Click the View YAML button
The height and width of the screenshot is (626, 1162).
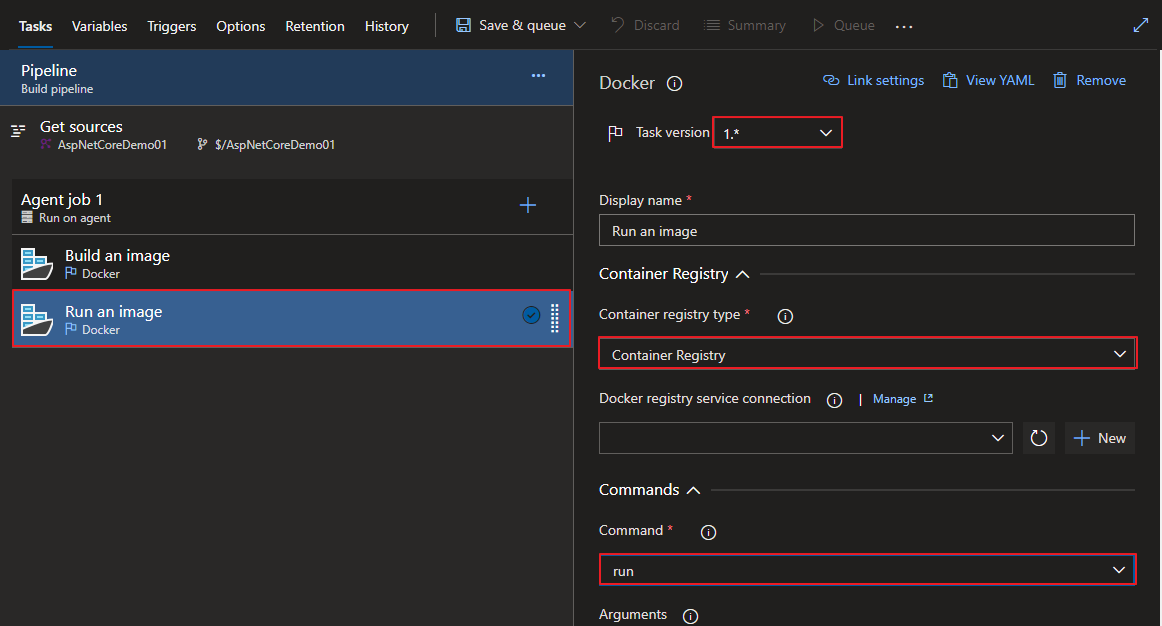(988, 80)
